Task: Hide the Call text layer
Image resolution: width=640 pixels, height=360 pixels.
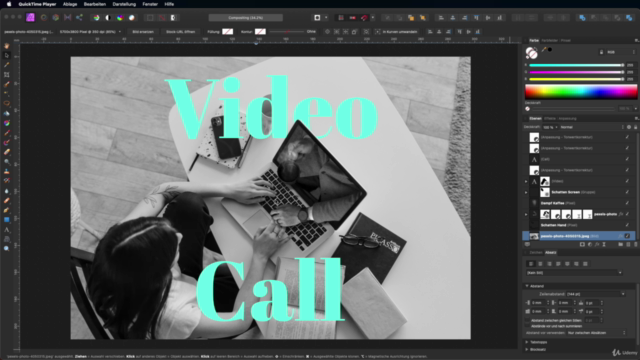Action: pyautogui.click(x=627, y=159)
